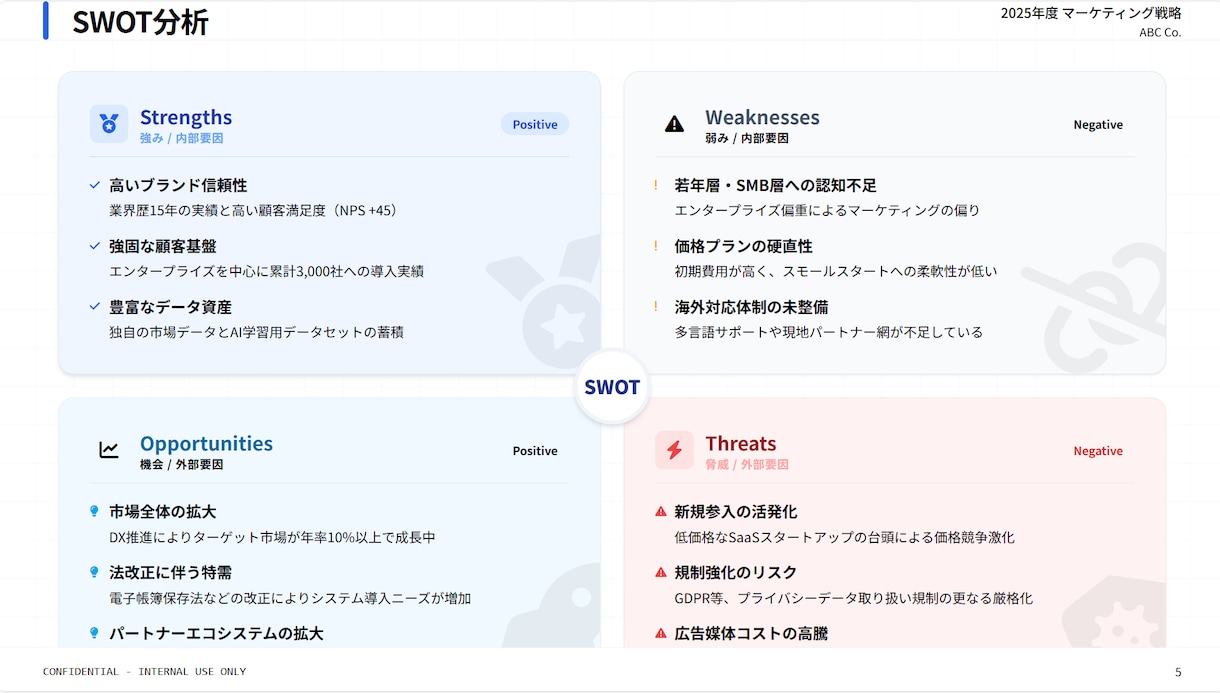Click the Opportunities heading
This screenshot has width=1220, height=693.
click(206, 443)
